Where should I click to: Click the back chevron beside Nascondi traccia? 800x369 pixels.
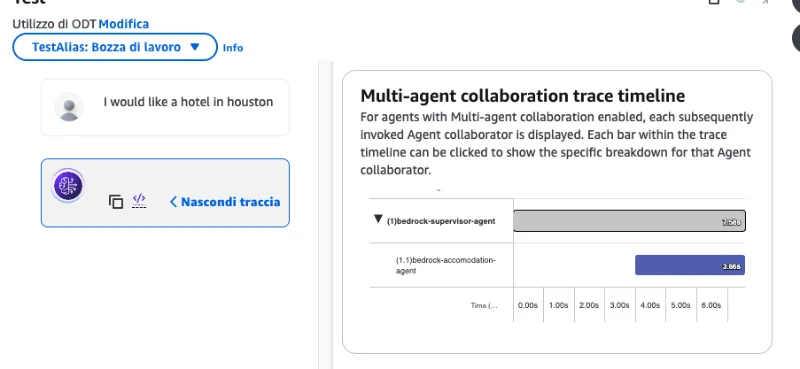tap(173, 202)
